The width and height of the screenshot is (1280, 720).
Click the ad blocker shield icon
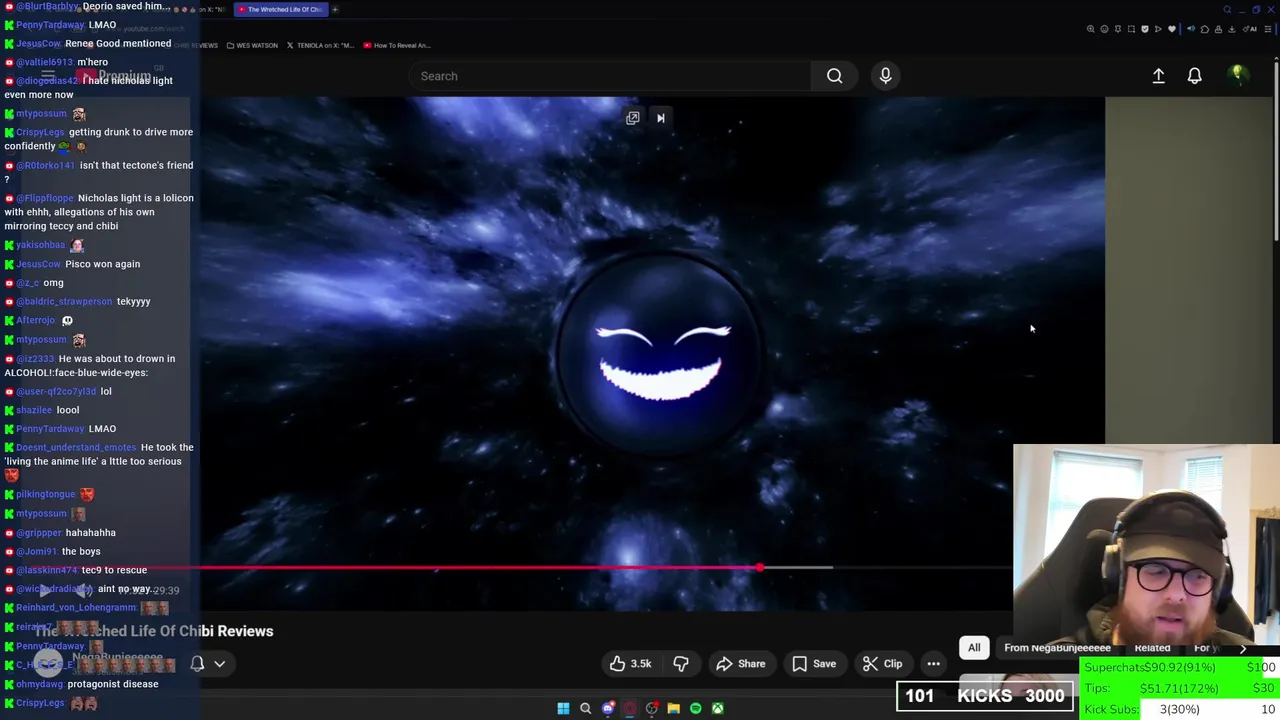[1145, 29]
